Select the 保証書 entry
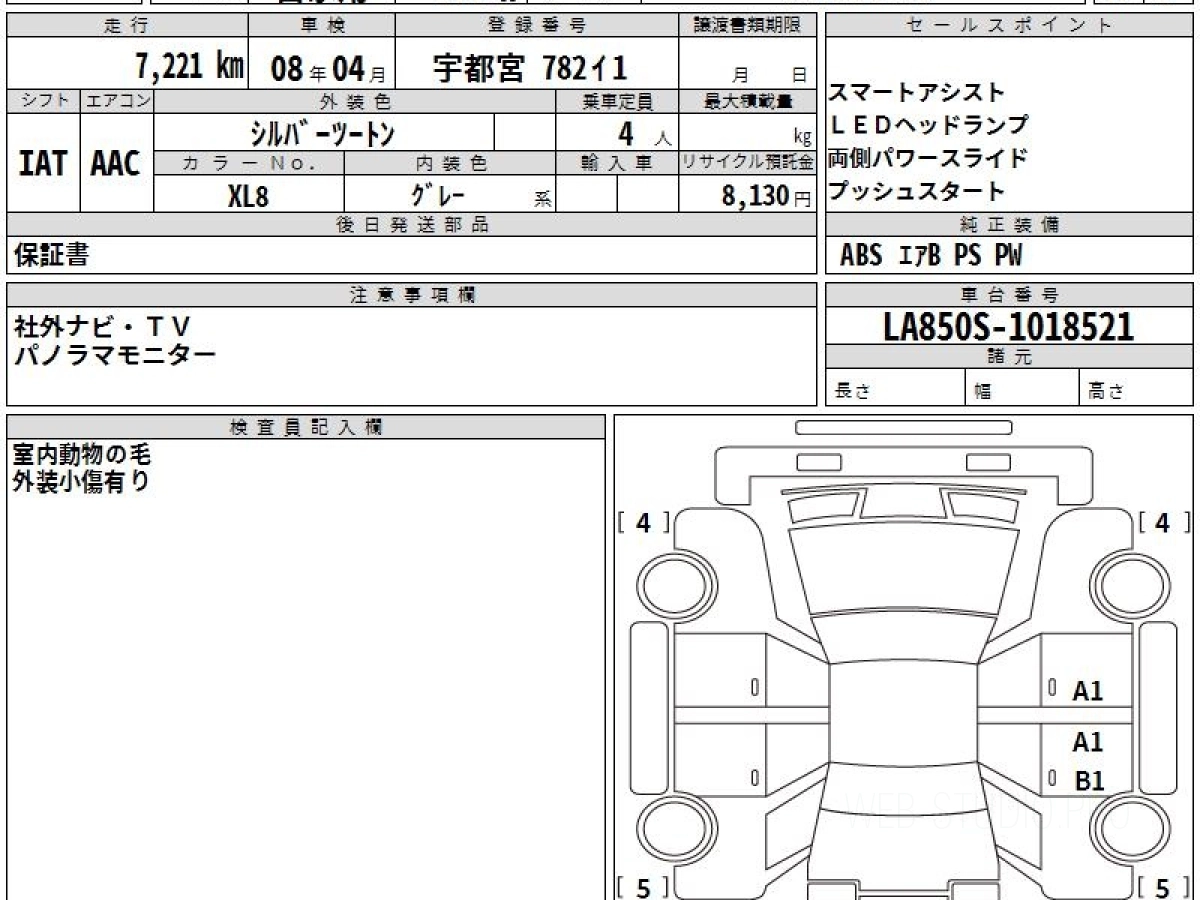The image size is (1200, 900). tap(51, 255)
